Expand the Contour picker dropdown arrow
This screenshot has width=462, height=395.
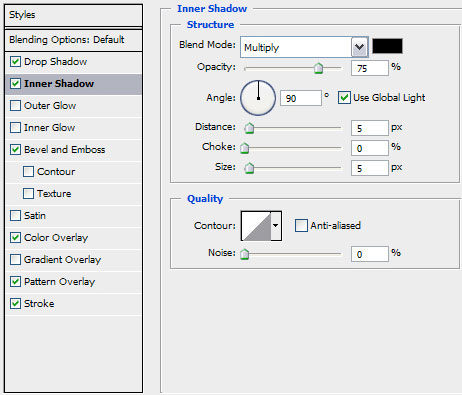(276, 226)
